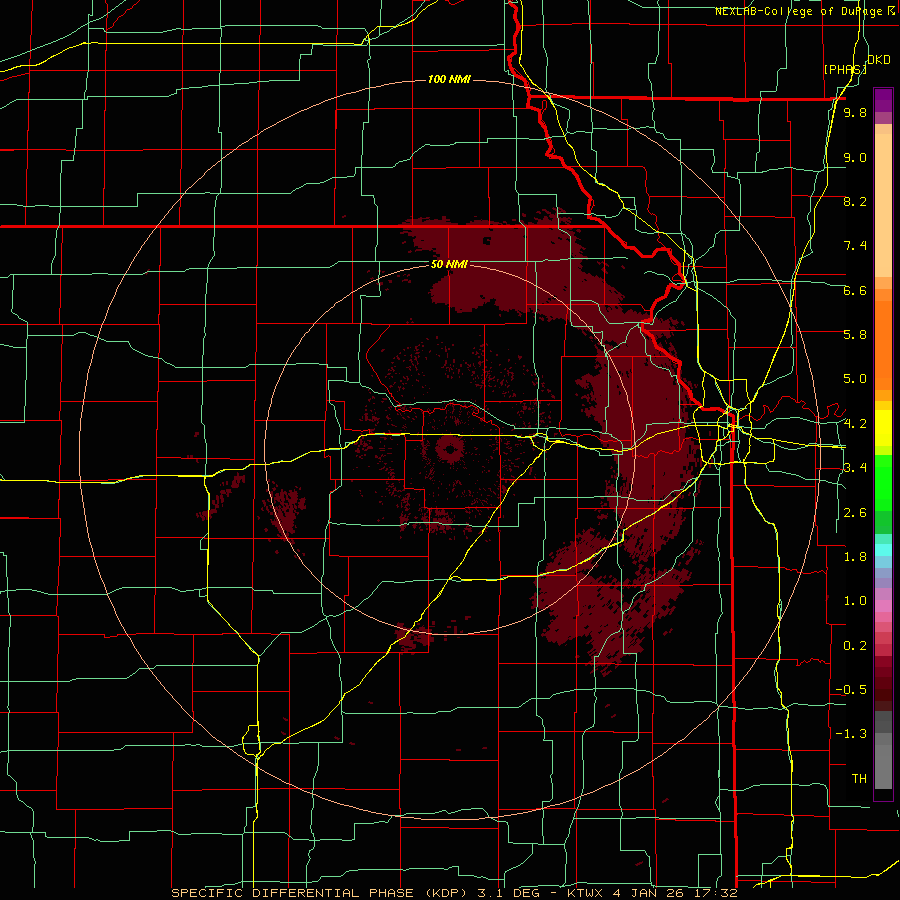Click the "100 NMI" range ring label
The width and height of the screenshot is (900, 900).
click(x=449, y=79)
